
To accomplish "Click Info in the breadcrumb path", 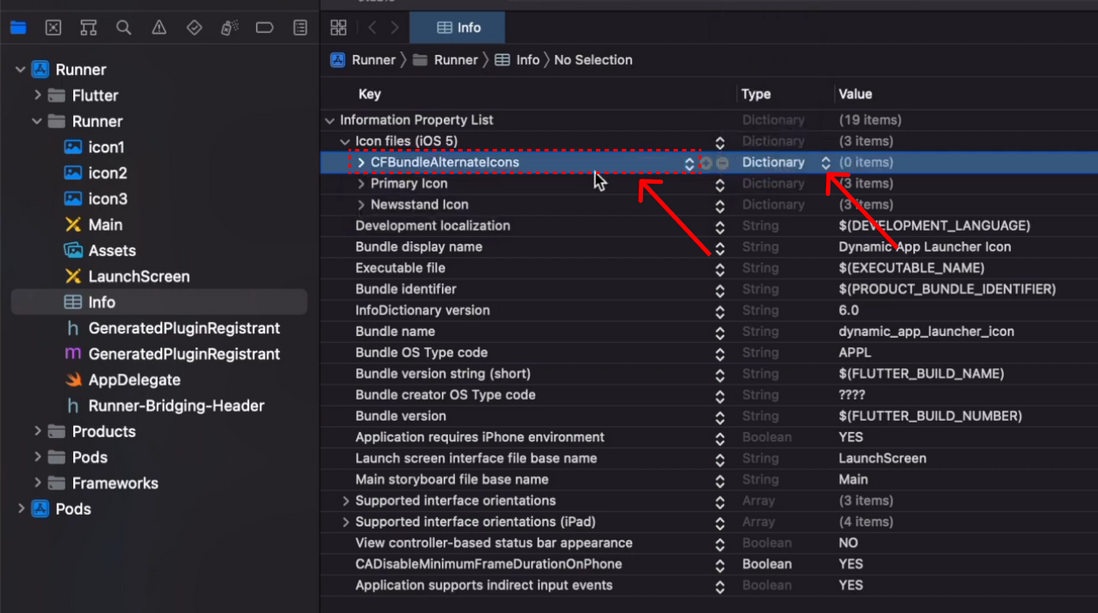I will 517,60.
